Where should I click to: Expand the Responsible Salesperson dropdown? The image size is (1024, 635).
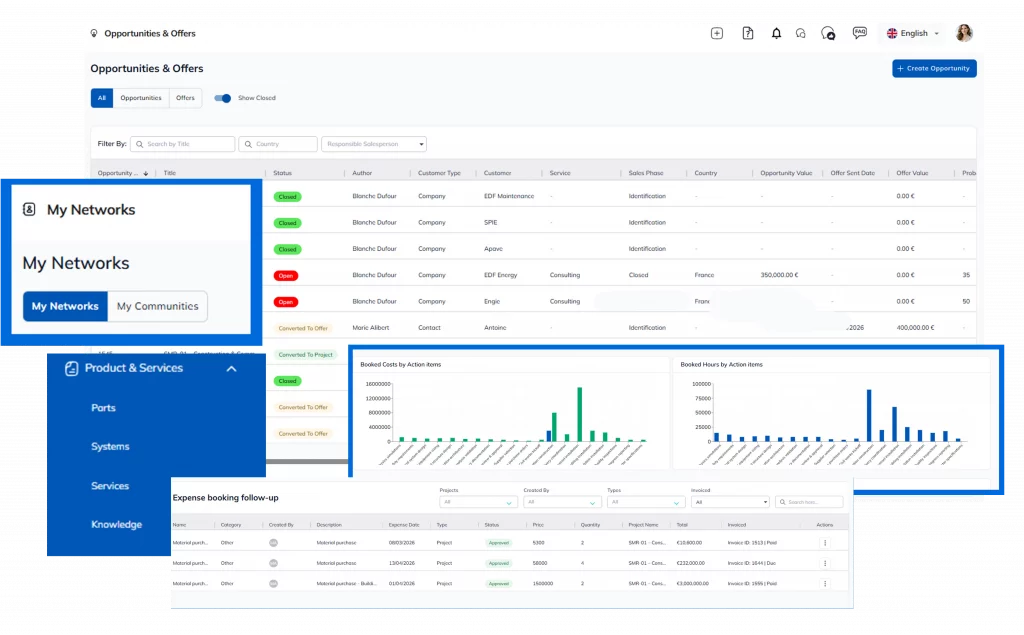tap(374, 144)
